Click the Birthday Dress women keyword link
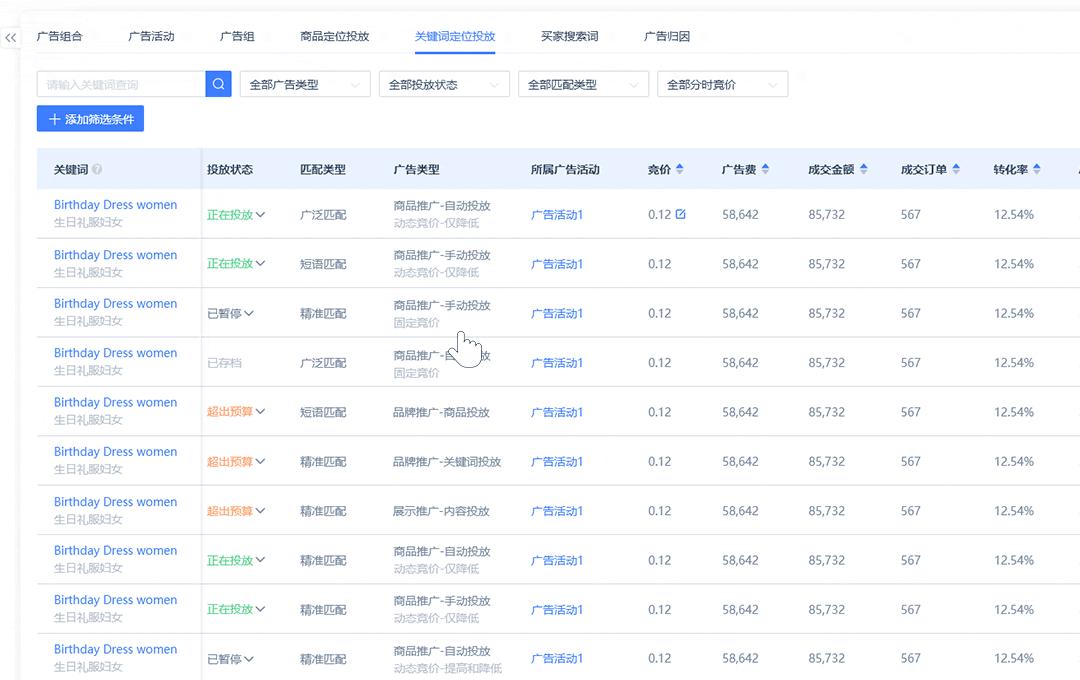Viewport: 1080px width, 680px height. 114,204
